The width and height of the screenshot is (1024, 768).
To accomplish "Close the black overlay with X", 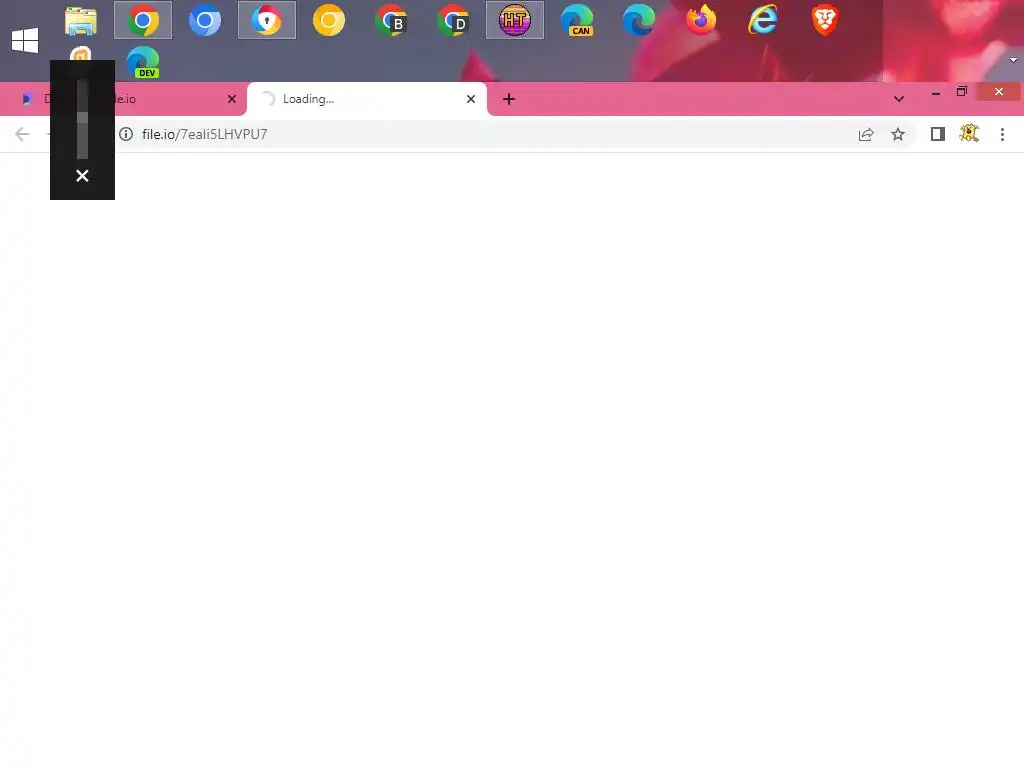I will [x=82, y=176].
